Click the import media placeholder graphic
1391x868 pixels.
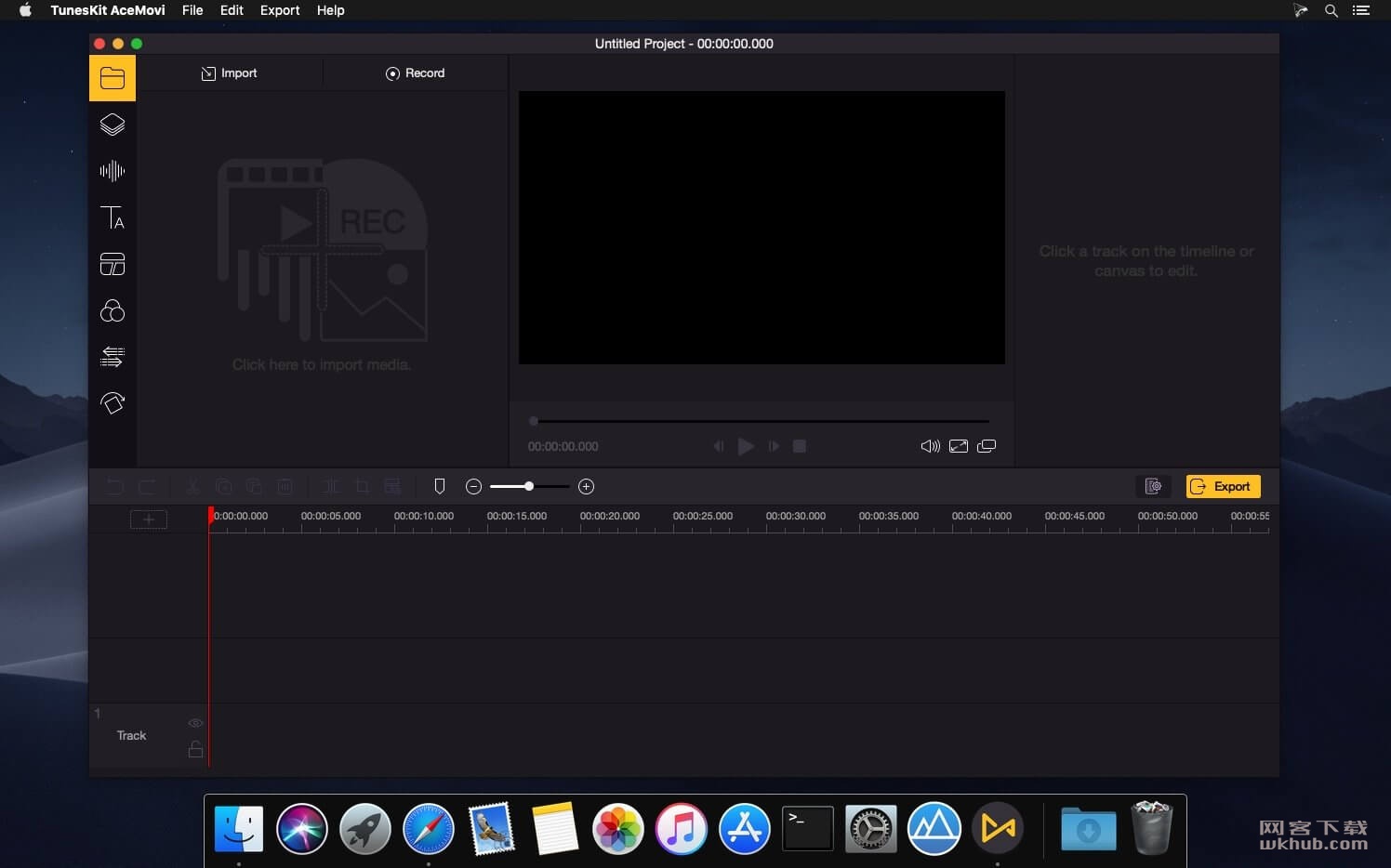coord(322,251)
